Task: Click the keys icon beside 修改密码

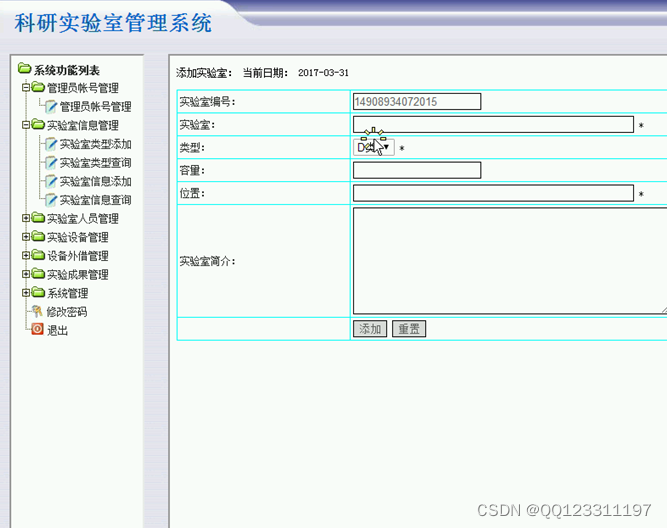Action: 37,311
